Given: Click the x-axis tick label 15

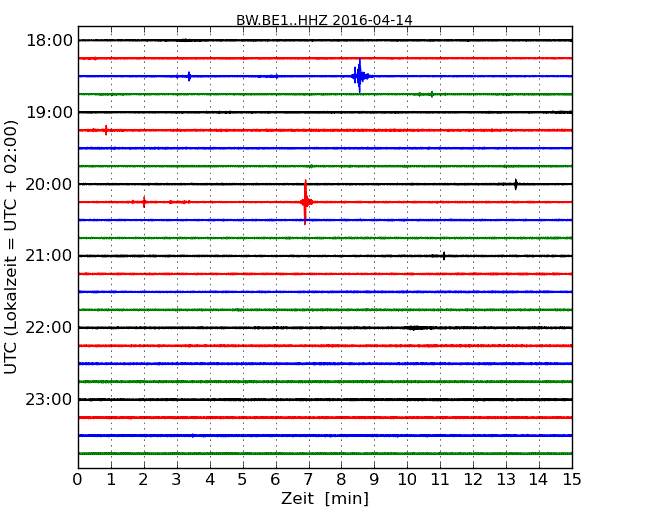Looking at the screenshot, I should coord(572,479).
